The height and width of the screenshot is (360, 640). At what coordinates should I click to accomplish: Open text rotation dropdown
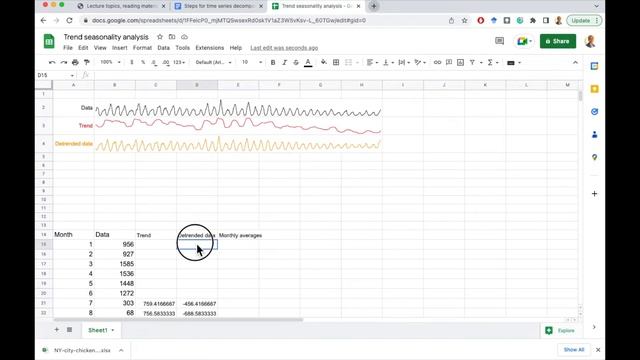pyautogui.click(x=420, y=62)
